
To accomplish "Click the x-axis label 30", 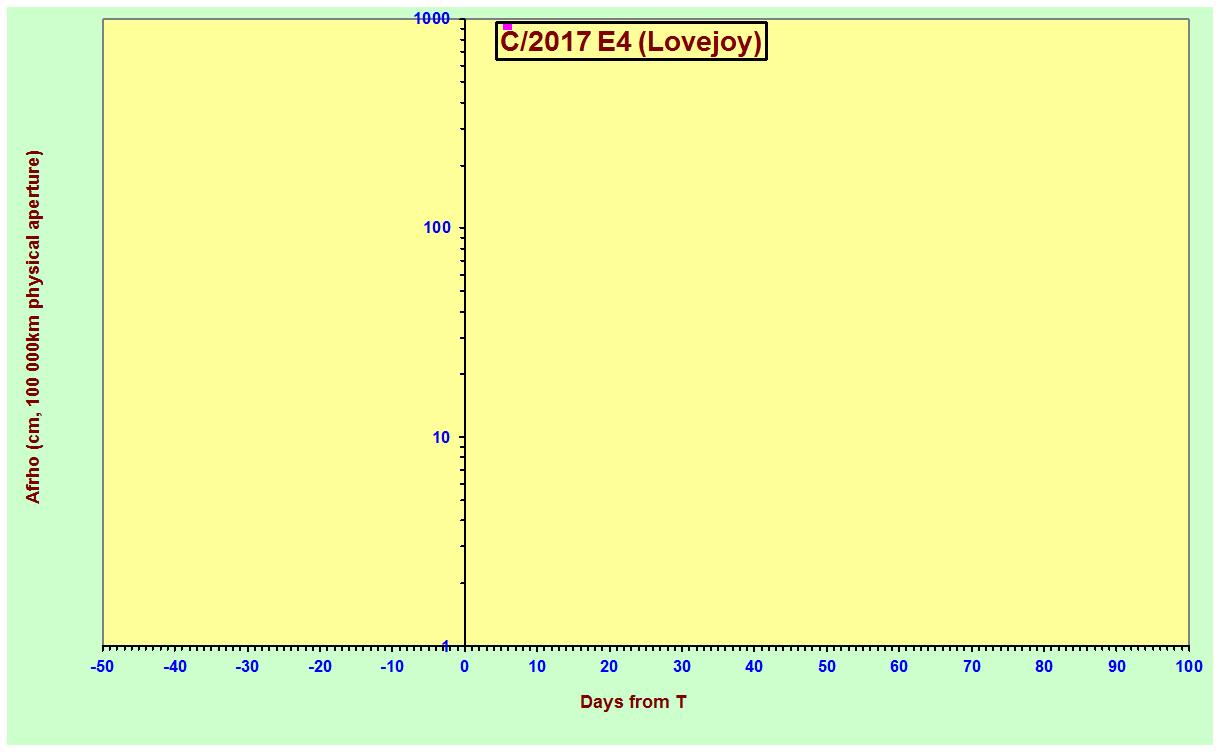I will 682,666.
